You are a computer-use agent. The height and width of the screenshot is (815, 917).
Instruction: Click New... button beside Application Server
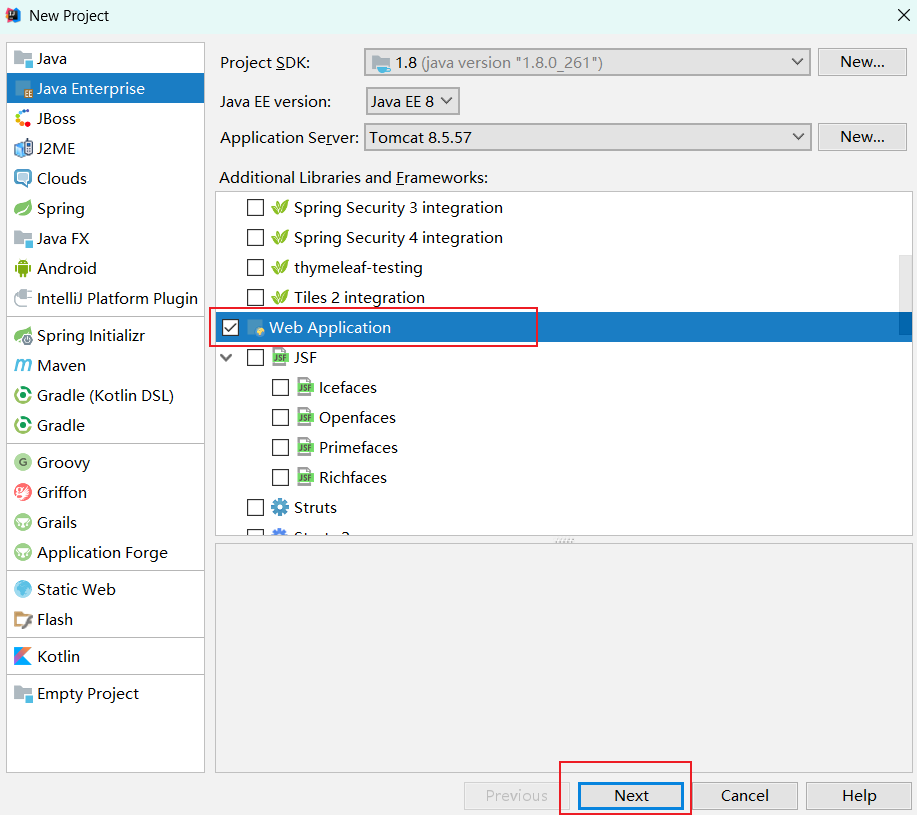click(862, 137)
